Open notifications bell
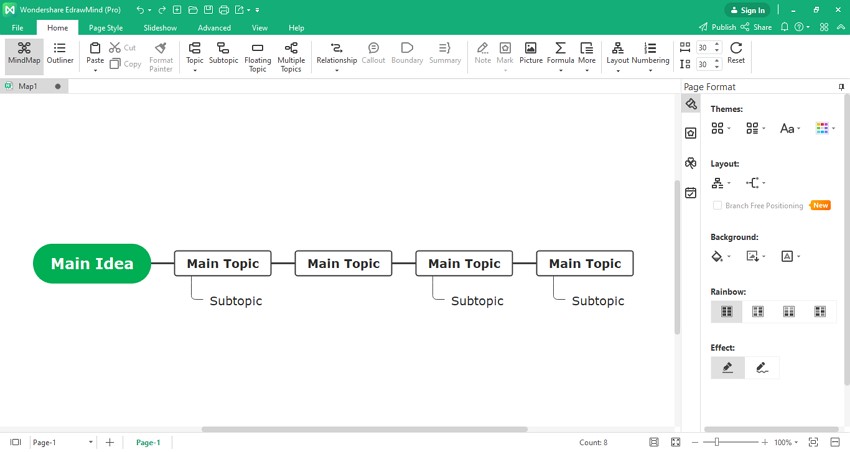Screen dimensions: 850x452 784,27
